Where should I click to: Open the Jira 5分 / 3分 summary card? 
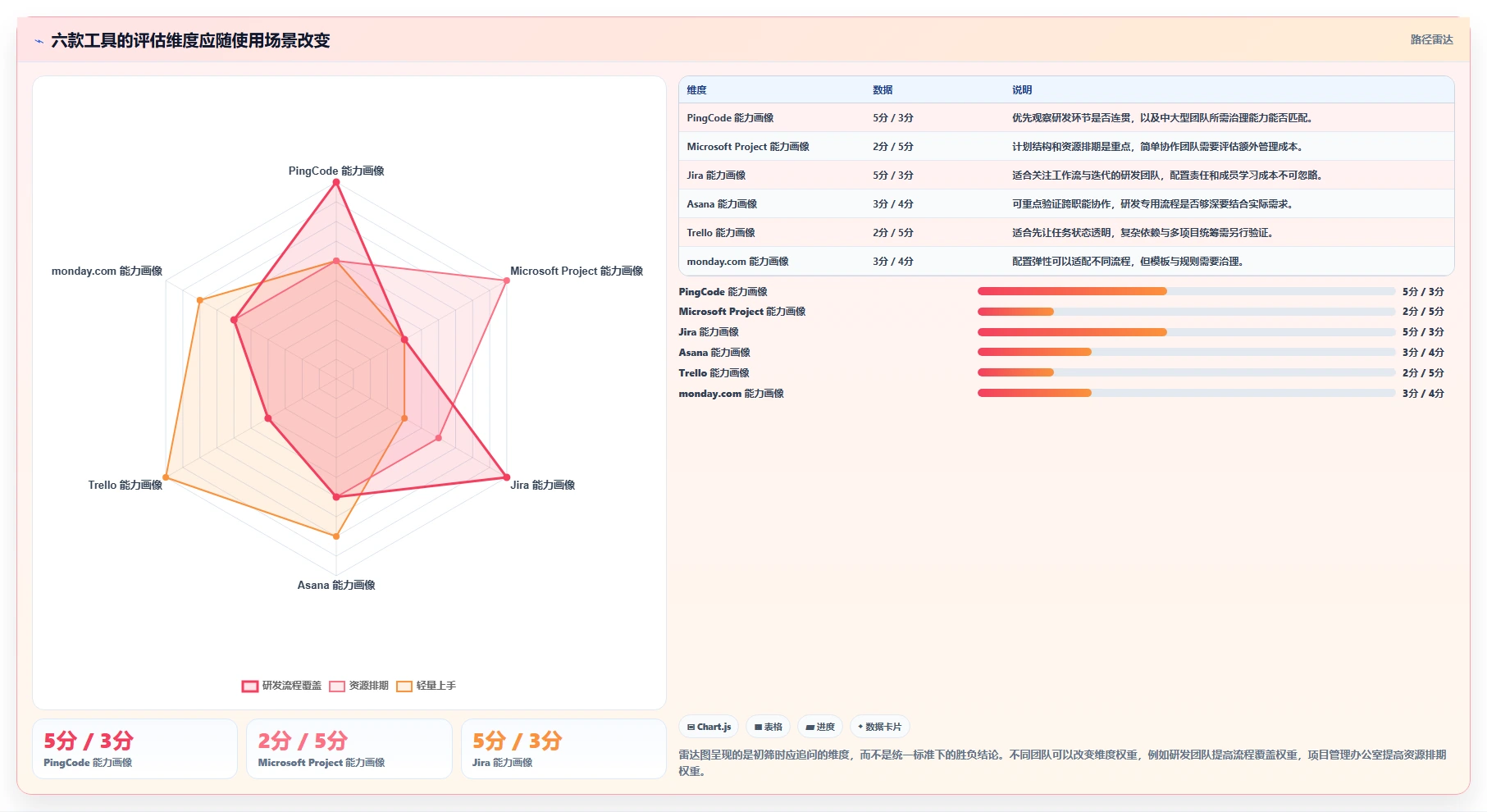tap(563, 749)
